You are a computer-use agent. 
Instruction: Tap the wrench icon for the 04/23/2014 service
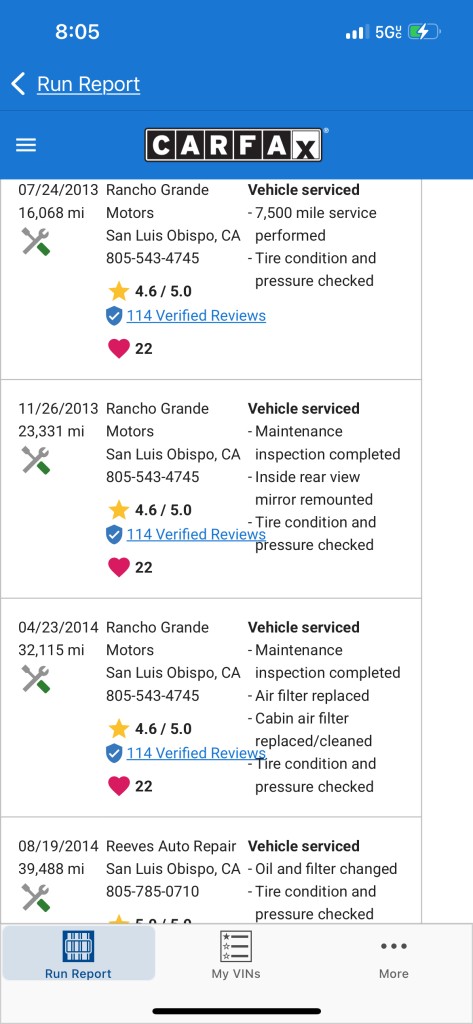coord(35,679)
